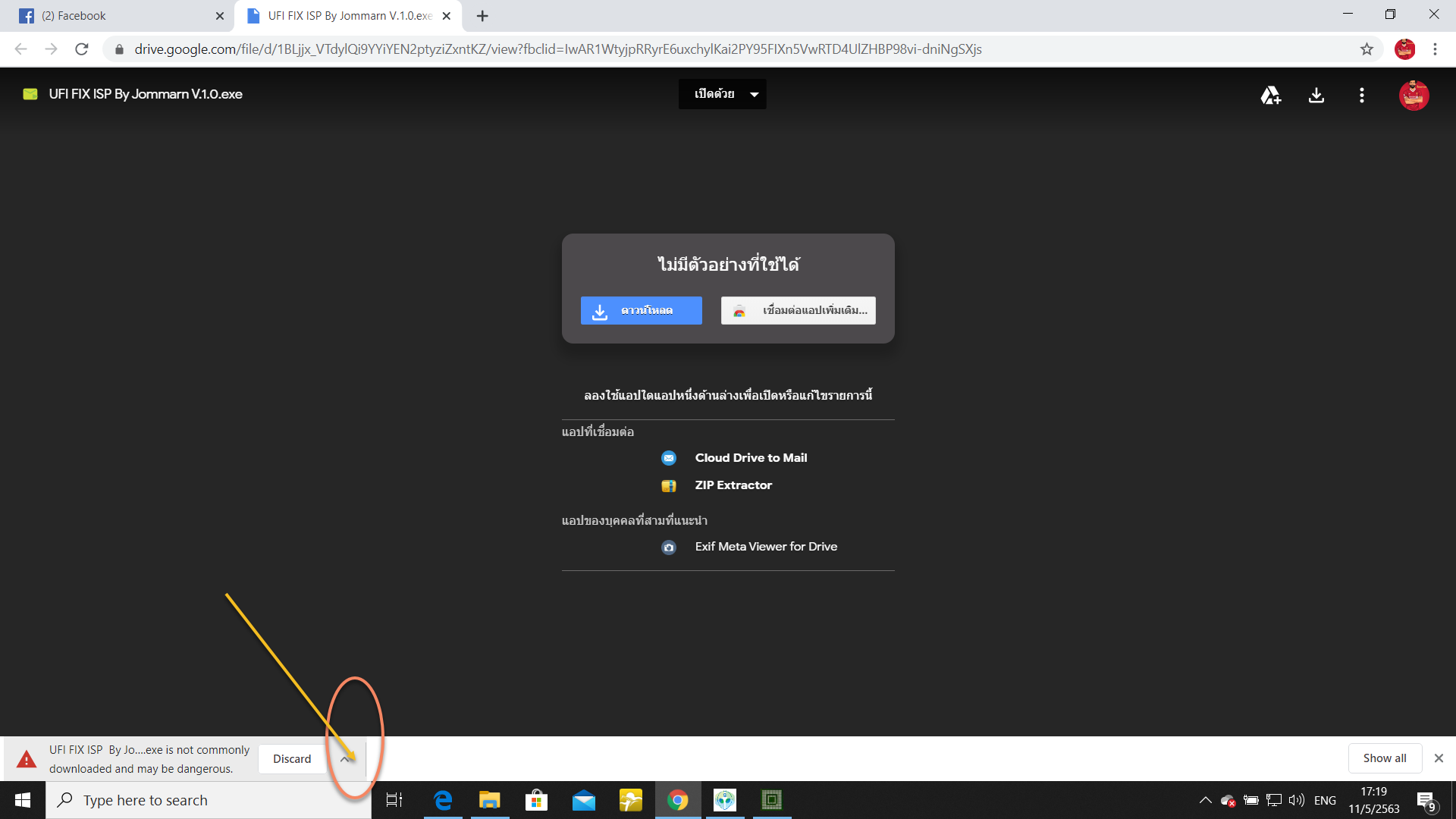Image resolution: width=1456 pixels, height=819 pixels.
Task: Show hidden system tray icons
Action: (x=1205, y=800)
